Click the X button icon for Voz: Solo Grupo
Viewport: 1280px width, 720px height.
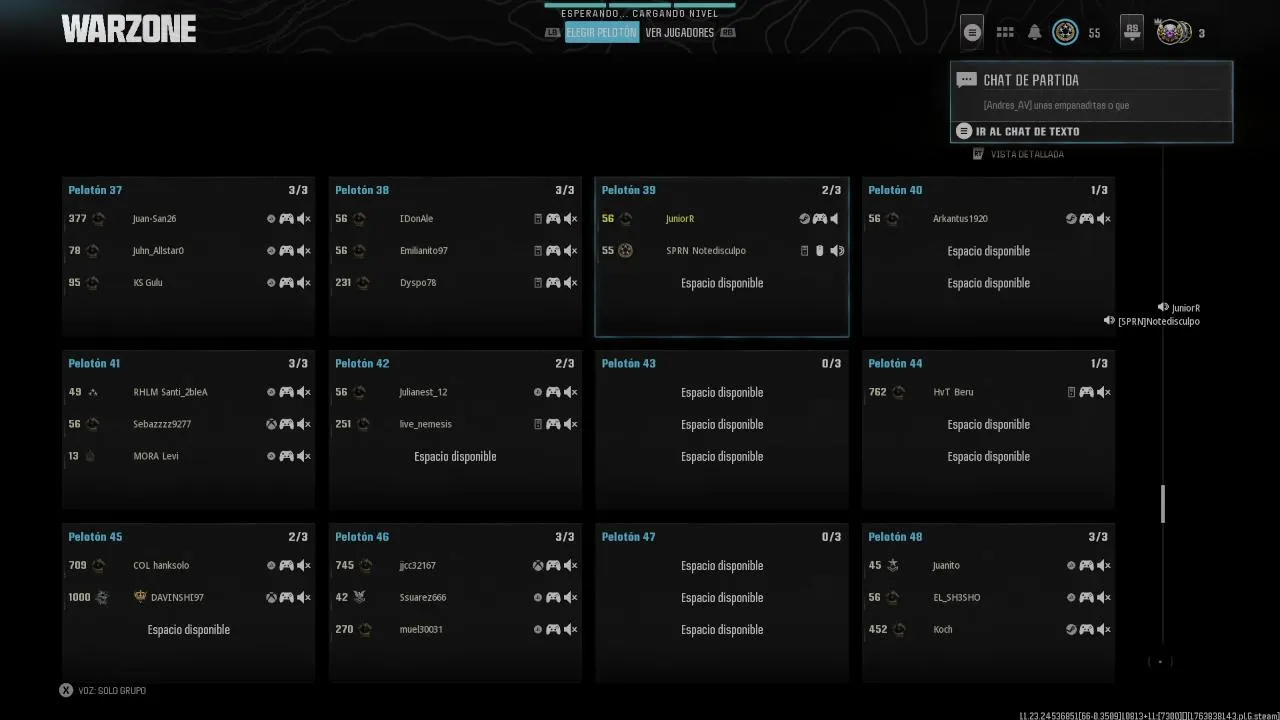[x=66, y=690]
